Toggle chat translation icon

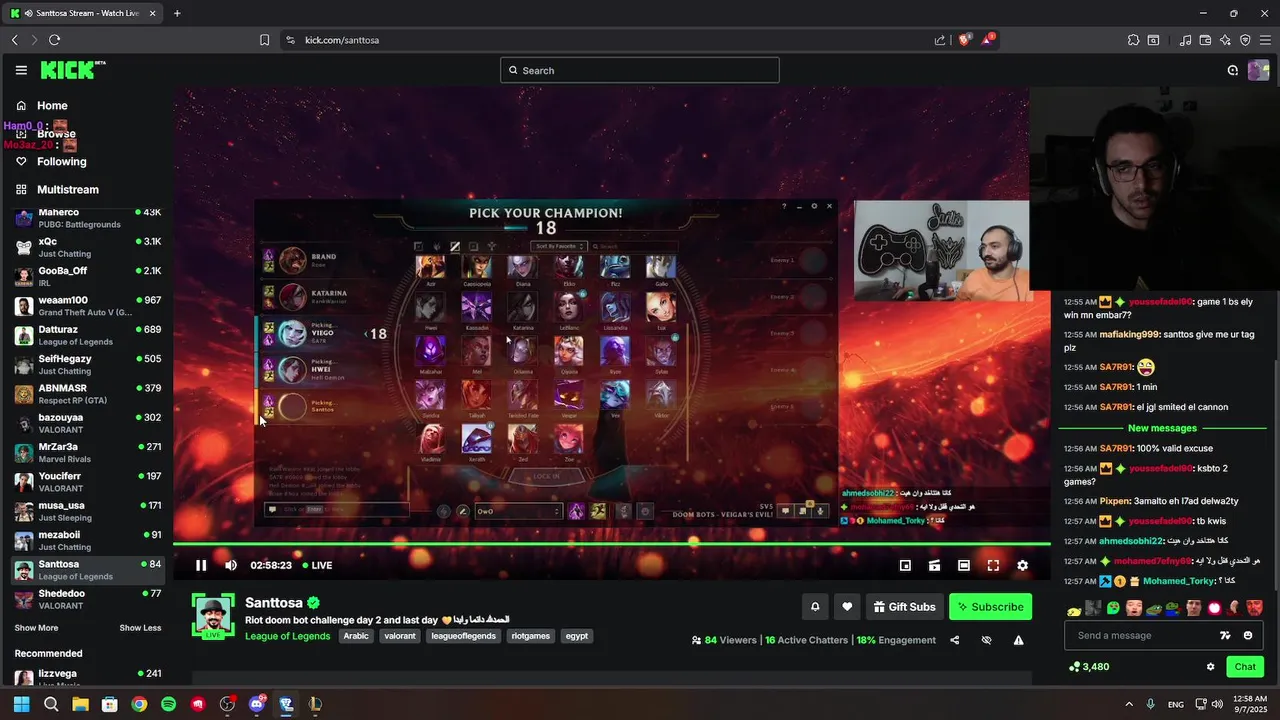click(x=1226, y=635)
